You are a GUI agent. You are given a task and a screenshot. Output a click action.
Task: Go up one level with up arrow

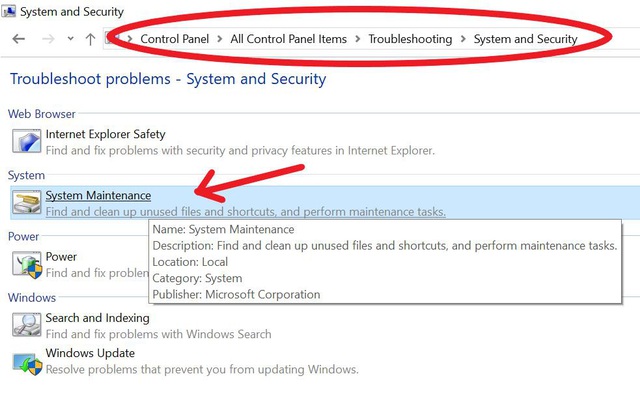click(x=90, y=39)
